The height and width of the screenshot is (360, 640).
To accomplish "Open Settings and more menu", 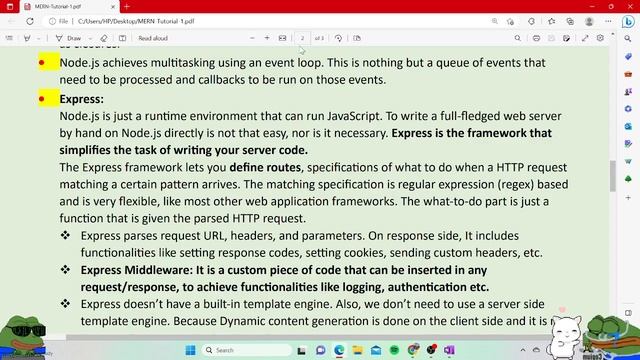I will coord(608,21).
